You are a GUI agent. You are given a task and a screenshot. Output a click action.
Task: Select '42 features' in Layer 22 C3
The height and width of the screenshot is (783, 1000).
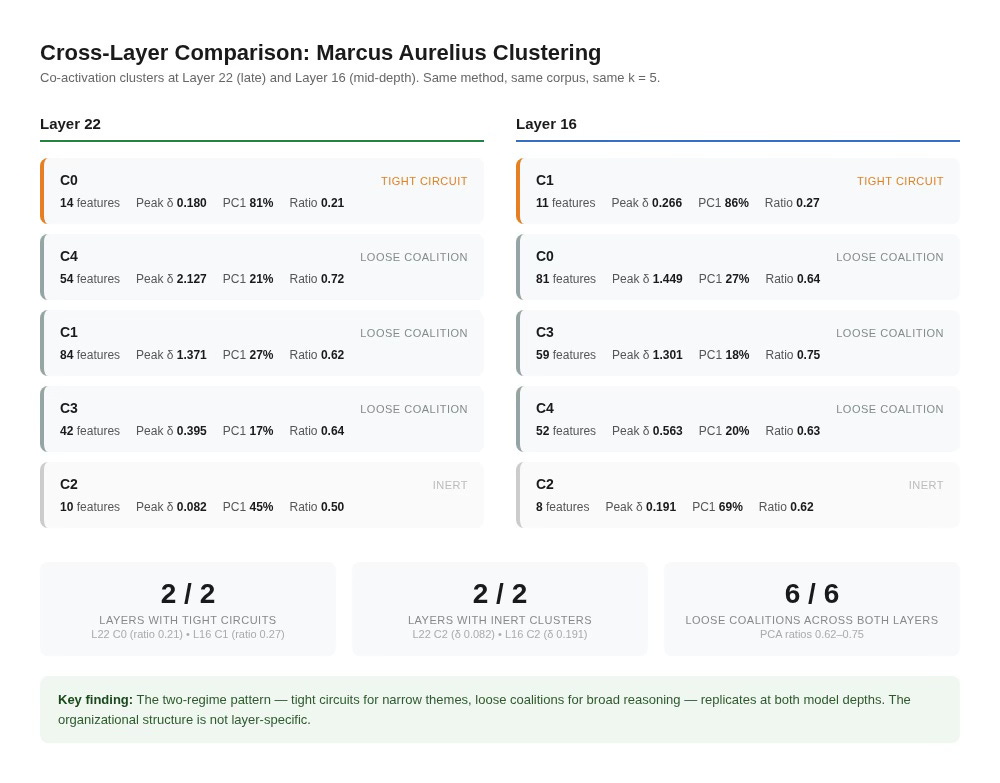90,430
